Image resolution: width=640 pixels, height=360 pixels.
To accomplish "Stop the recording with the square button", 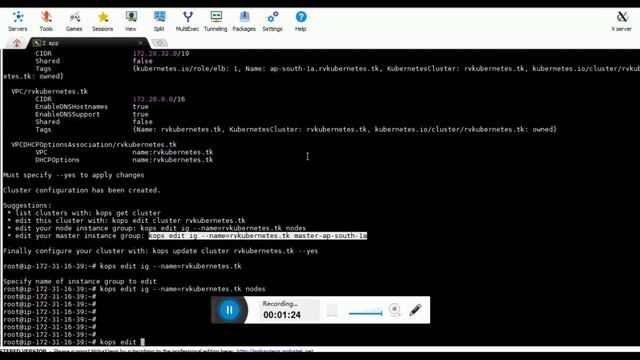I will 332,310.
